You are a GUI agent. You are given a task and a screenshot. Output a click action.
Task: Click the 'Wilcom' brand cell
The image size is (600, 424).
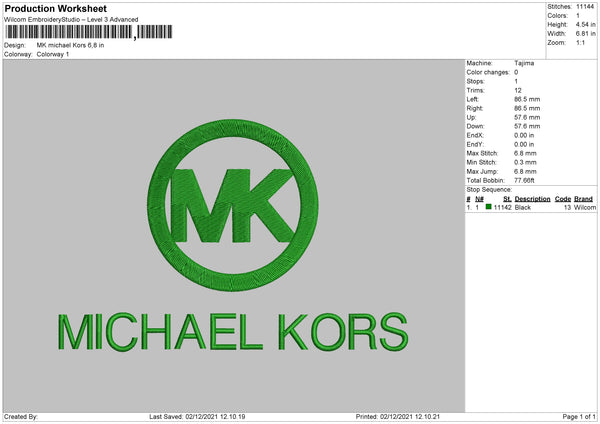pyautogui.click(x=585, y=207)
